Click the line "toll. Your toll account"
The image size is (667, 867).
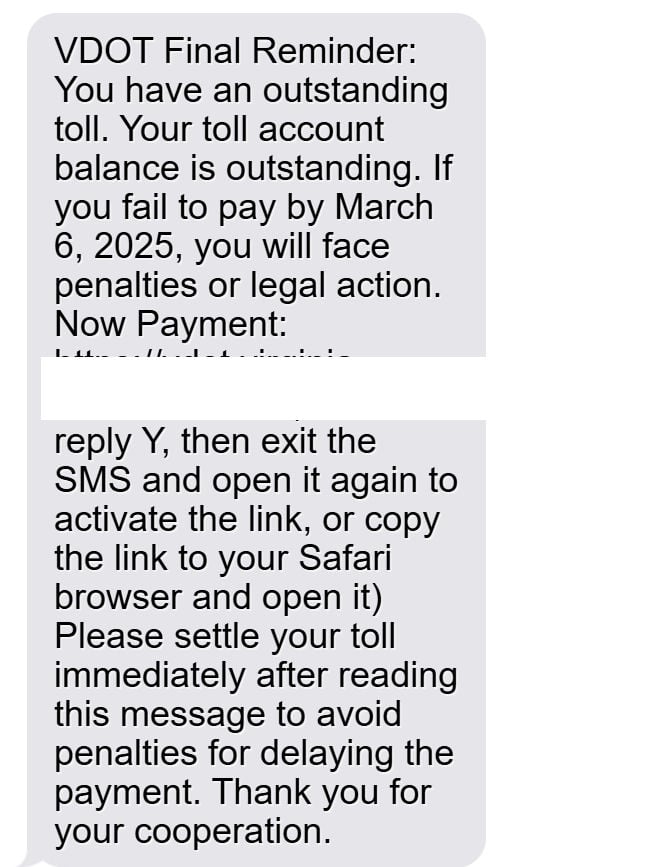tap(219, 129)
